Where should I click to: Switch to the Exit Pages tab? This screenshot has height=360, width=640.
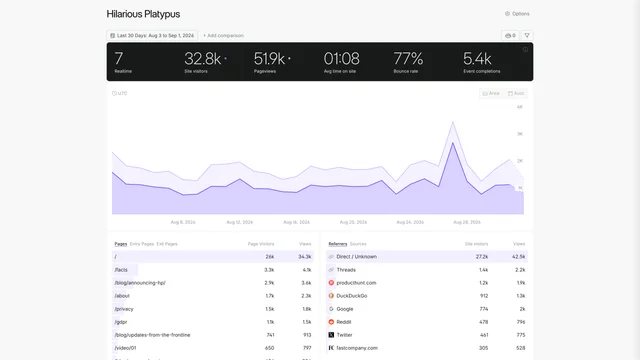pos(167,244)
